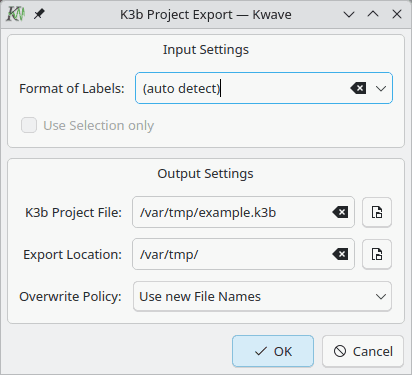Click the Export Location label text
412x375 pixels.
(72, 255)
